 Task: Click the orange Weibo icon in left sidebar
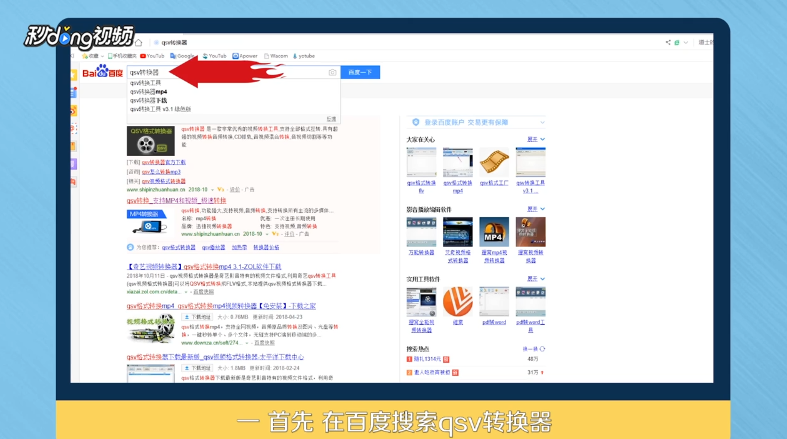(74, 111)
